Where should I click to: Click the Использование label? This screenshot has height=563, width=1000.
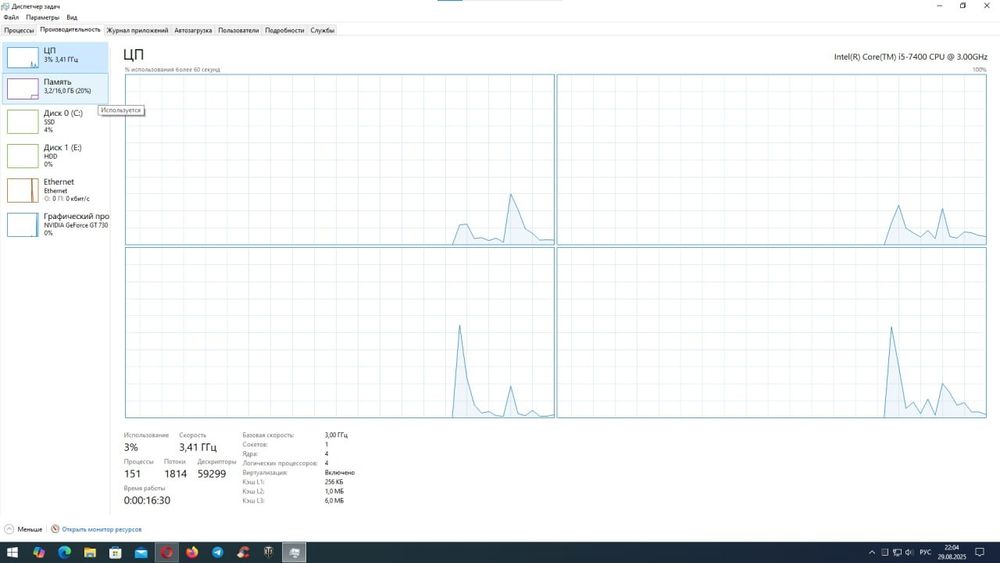coord(146,435)
